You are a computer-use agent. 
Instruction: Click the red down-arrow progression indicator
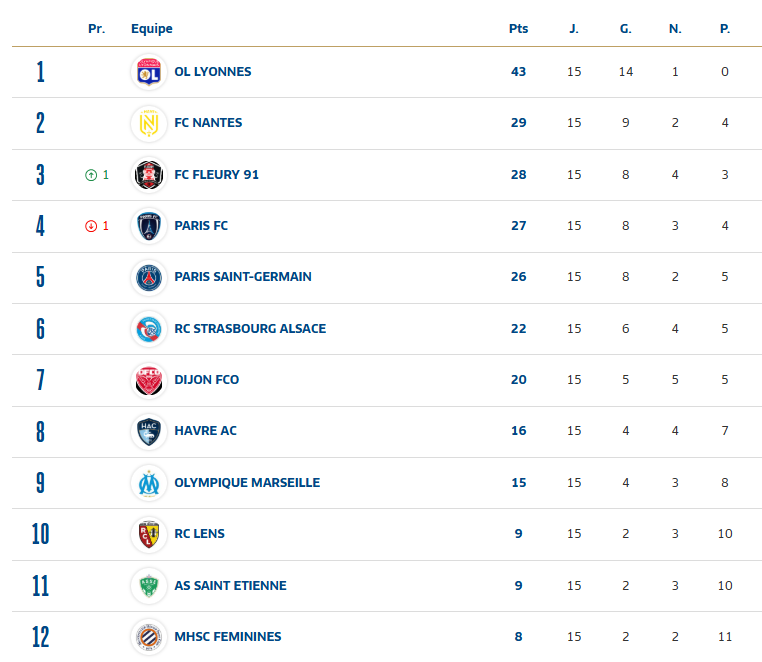[x=91, y=226]
